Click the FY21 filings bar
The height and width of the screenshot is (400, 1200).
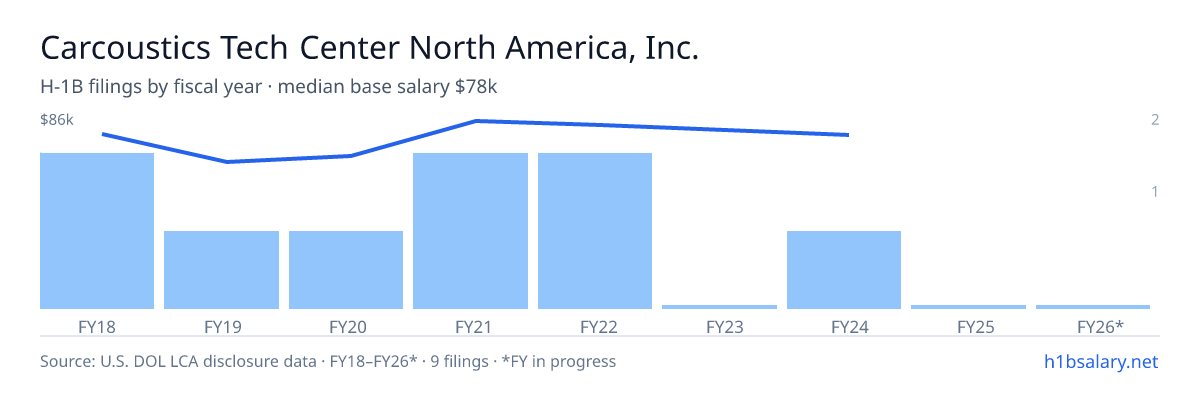coord(470,231)
